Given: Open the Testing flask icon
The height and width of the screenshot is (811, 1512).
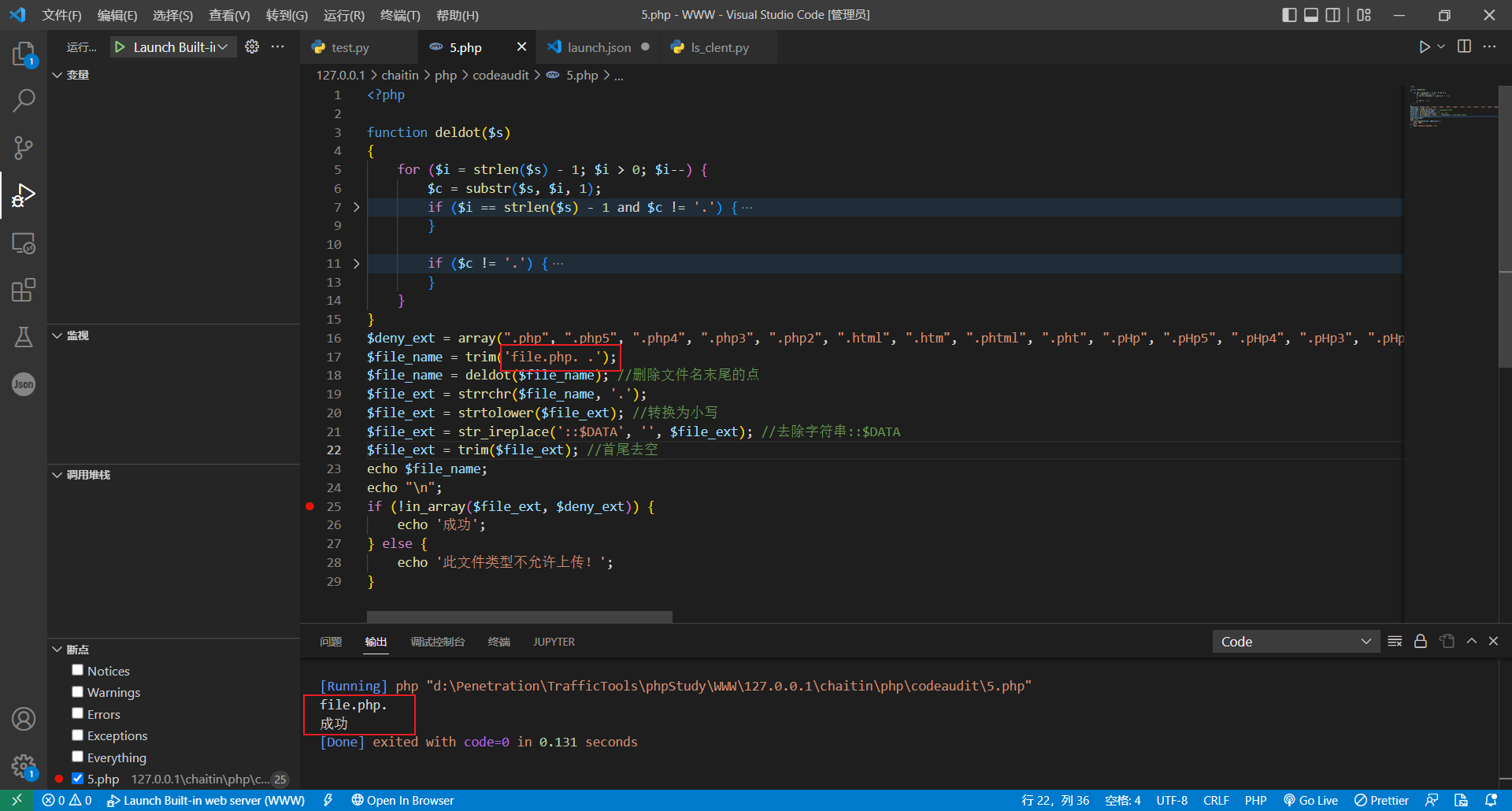Looking at the screenshot, I should (24, 337).
